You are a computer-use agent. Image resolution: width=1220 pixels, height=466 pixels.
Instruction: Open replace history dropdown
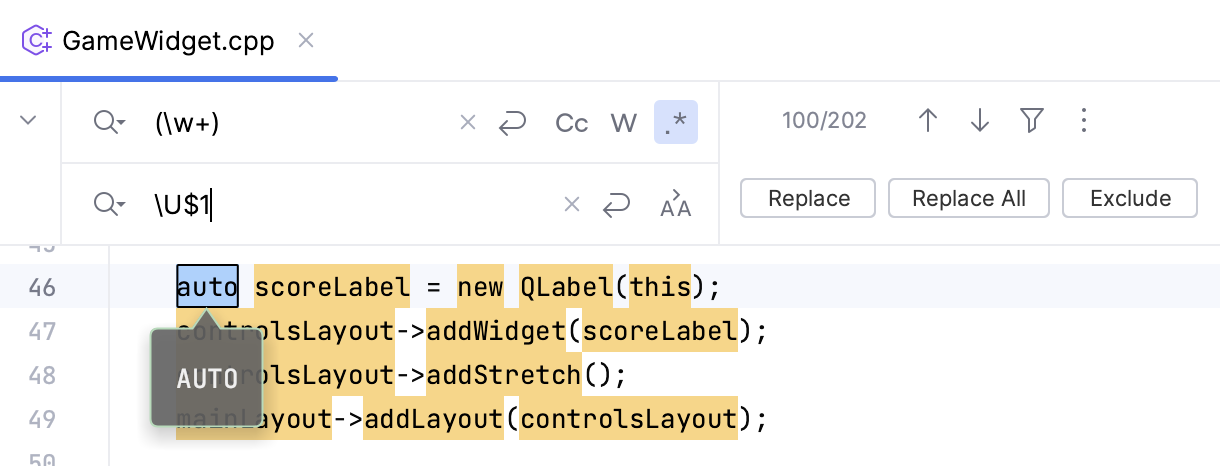[x=109, y=205]
